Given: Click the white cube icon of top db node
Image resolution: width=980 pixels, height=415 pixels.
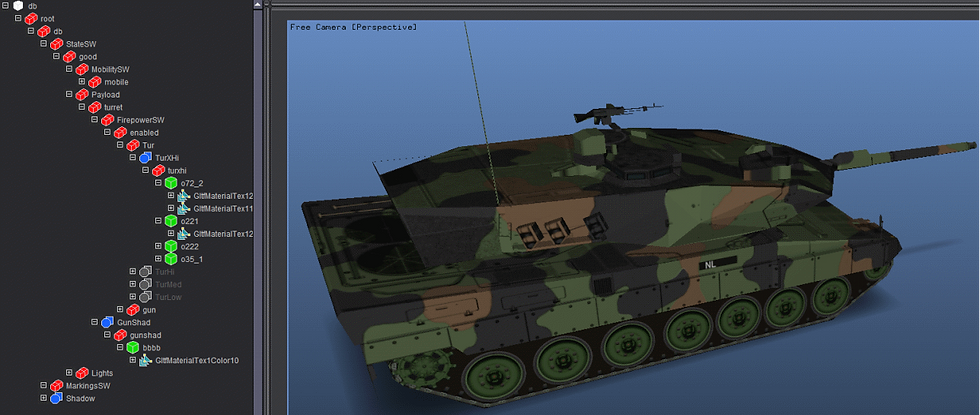Looking at the screenshot, I should point(18,6).
